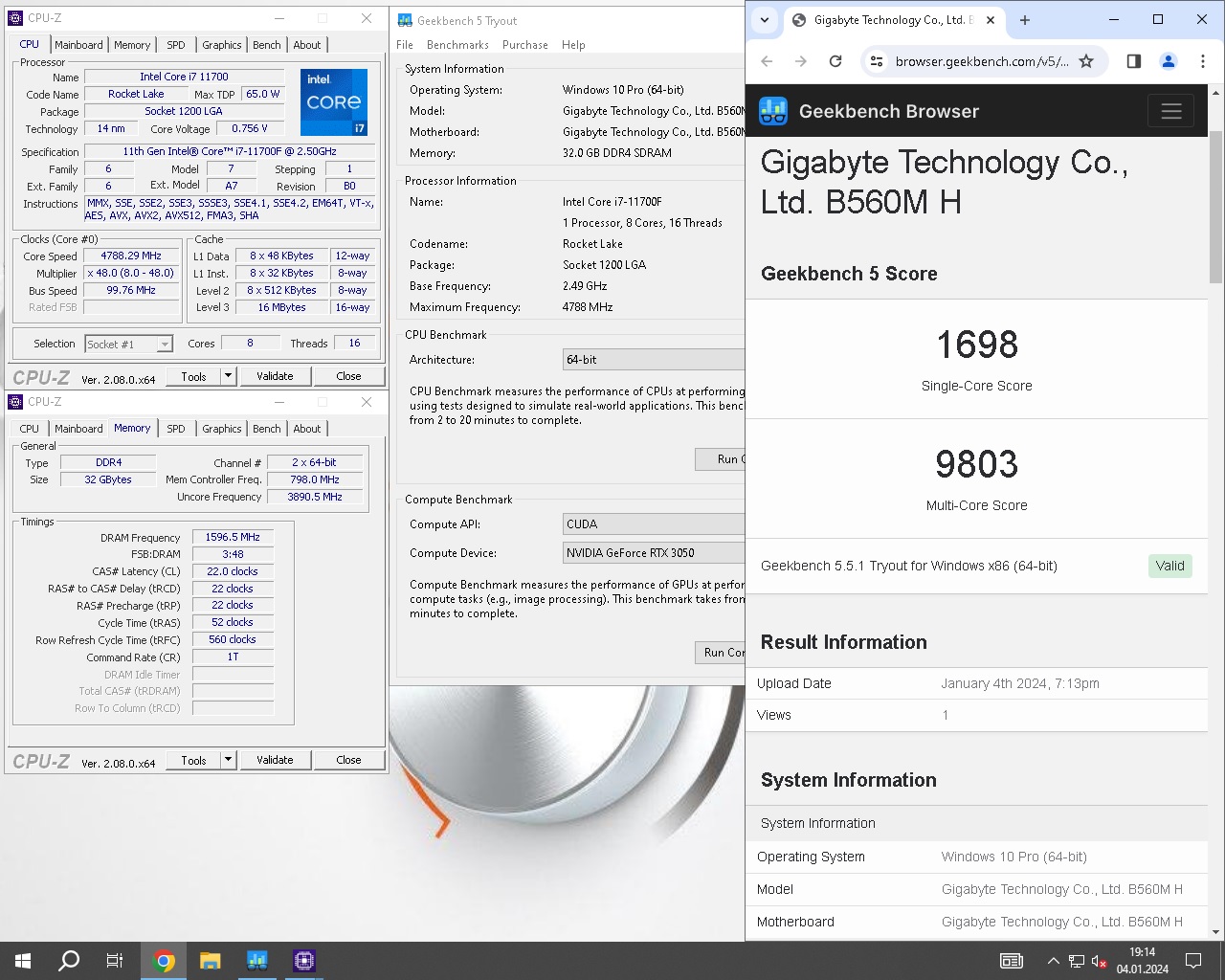
Task: Click the network tray icon
Action: point(1077,961)
